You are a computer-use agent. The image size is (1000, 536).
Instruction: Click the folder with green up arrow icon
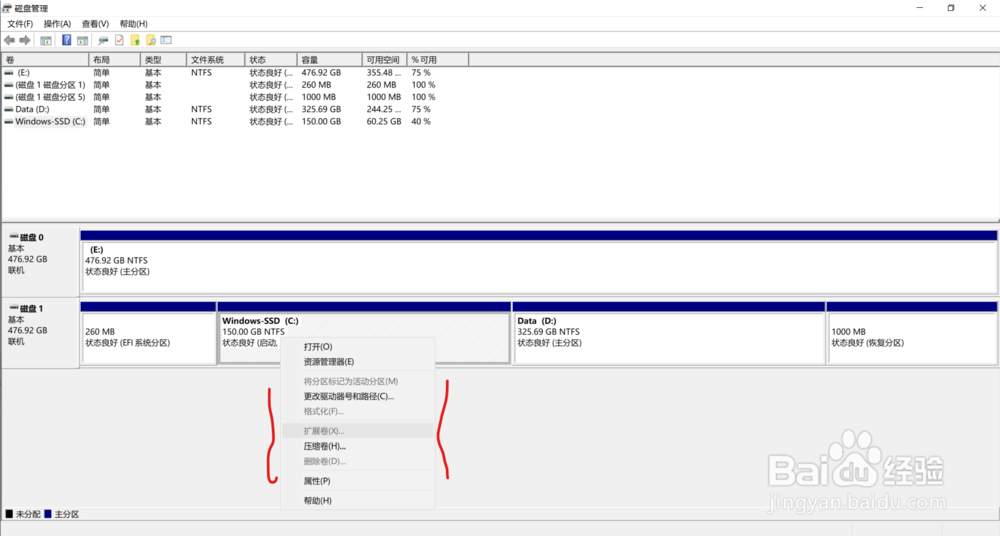tap(135, 40)
